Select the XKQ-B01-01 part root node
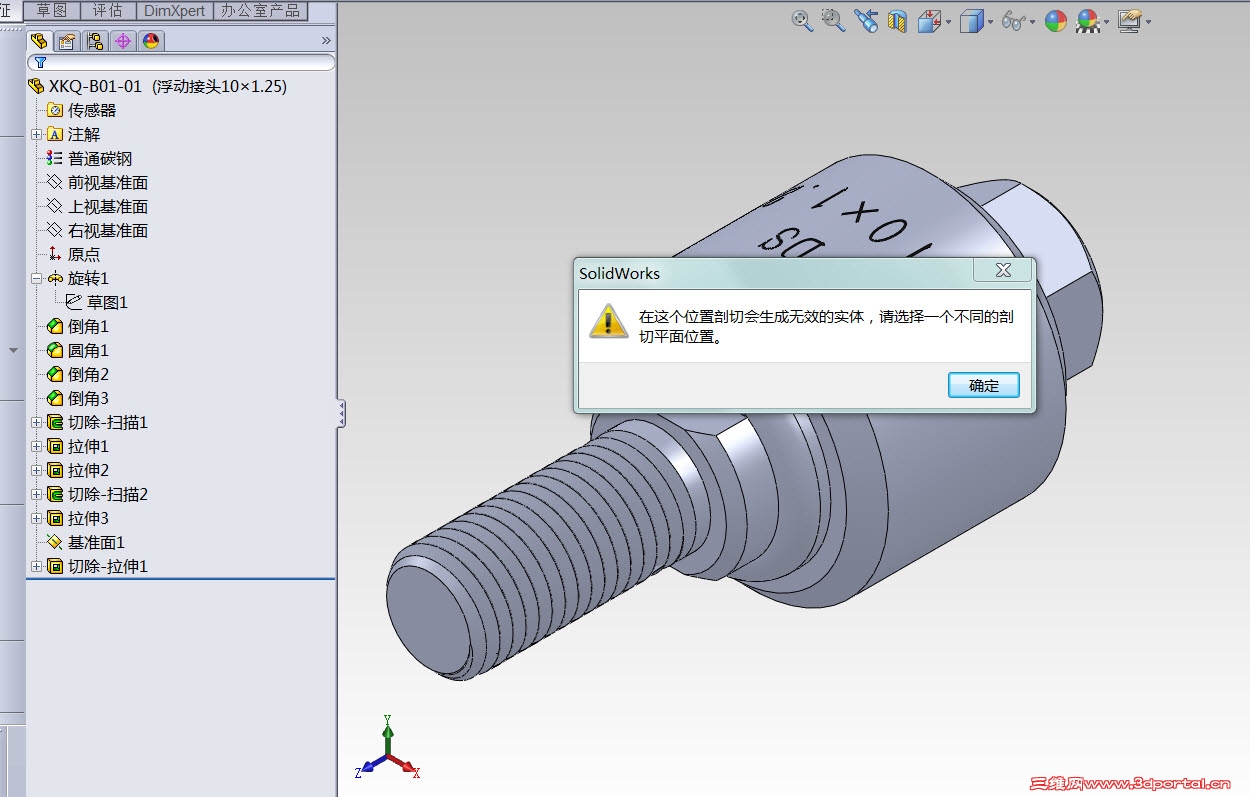The width and height of the screenshot is (1250, 797). click(x=158, y=86)
